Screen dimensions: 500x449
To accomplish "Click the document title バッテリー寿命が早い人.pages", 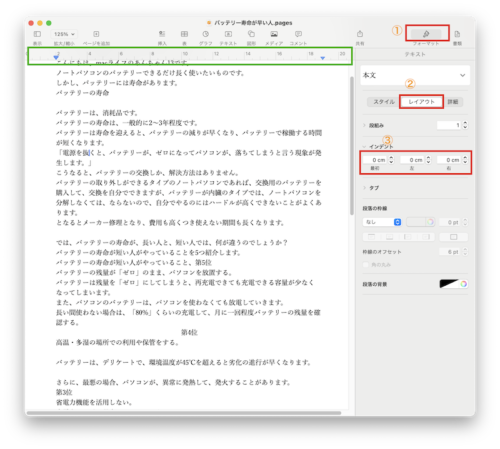I will [253, 23].
